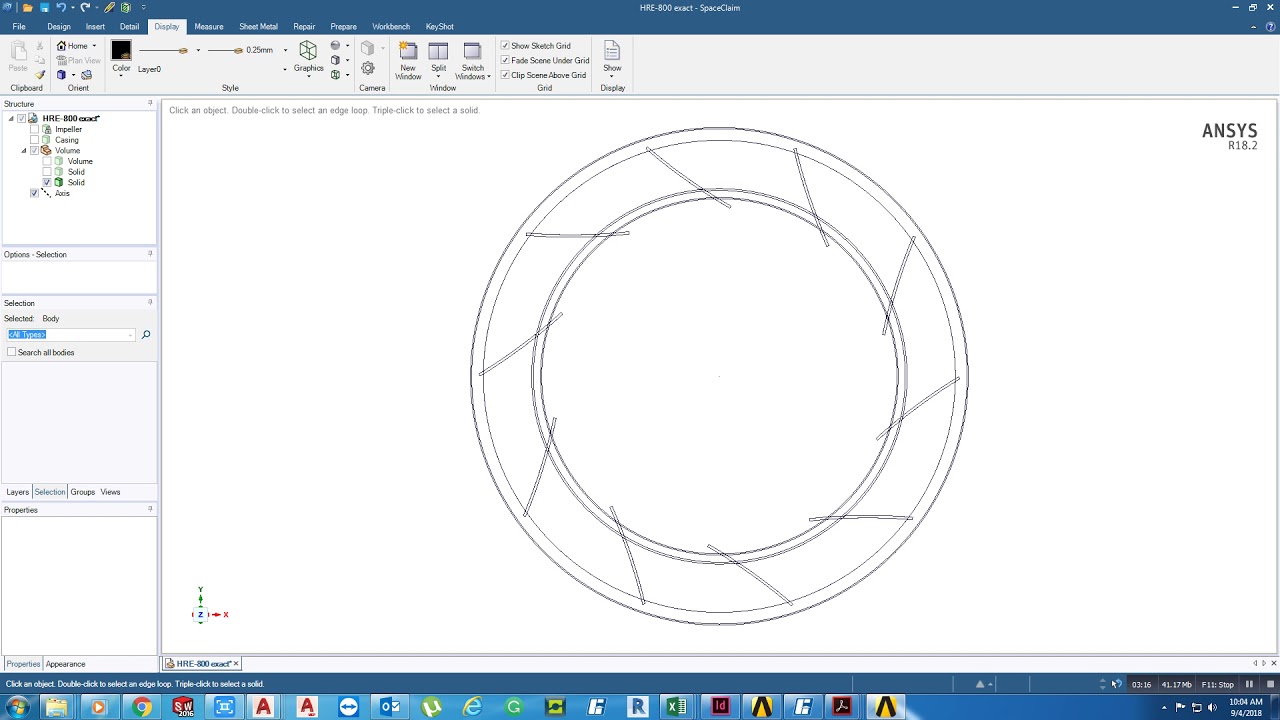Click the magnifier search icon in Selection panel
Image resolution: width=1280 pixels, height=720 pixels.
pos(146,335)
